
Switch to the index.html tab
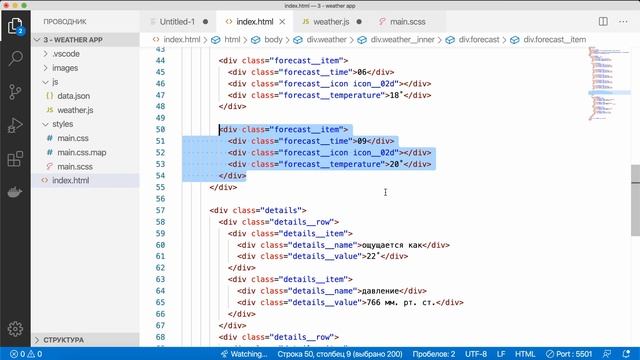[254, 22]
